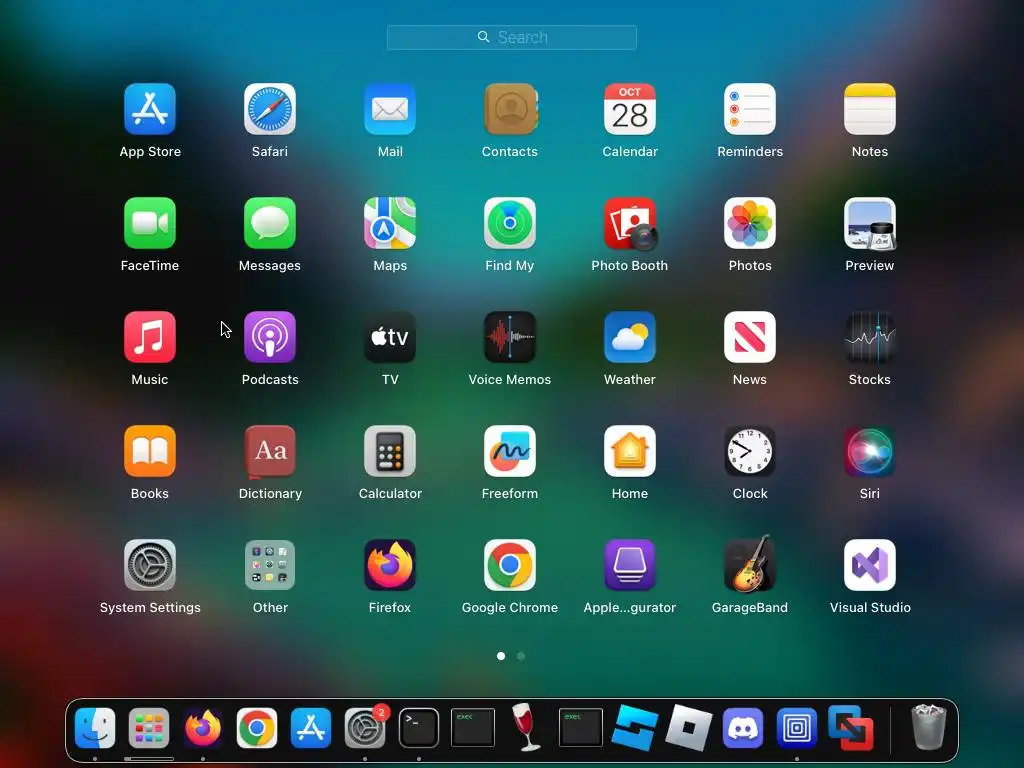Launch the Calculator app

tap(390, 451)
